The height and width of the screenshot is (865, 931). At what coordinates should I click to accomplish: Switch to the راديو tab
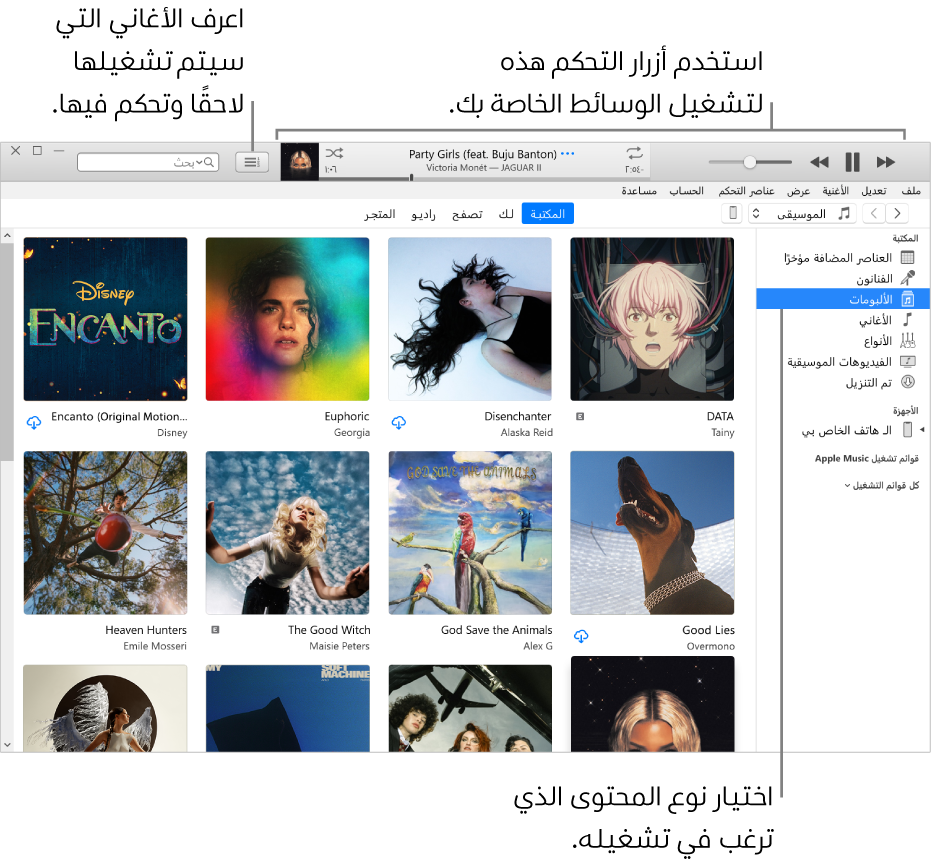coord(423,214)
